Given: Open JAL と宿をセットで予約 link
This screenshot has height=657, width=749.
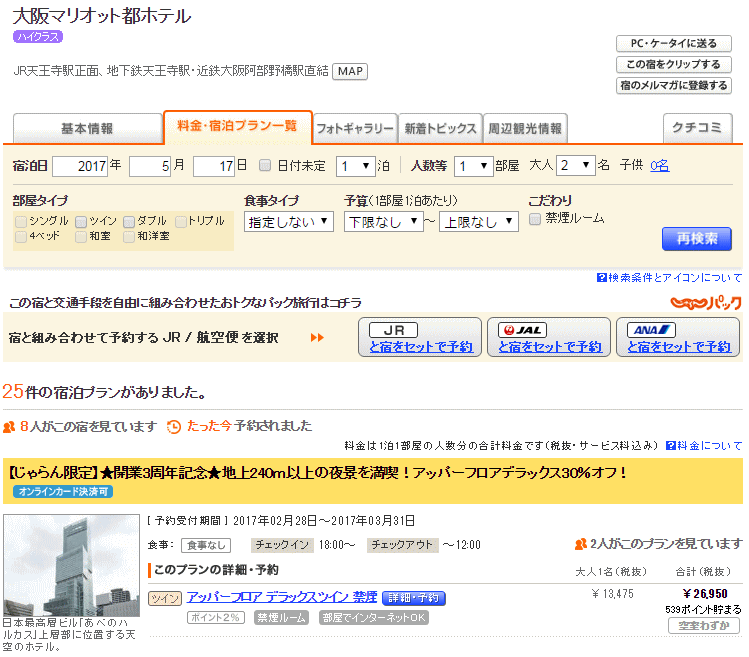Looking at the screenshot, I should [x=550, y=347].
